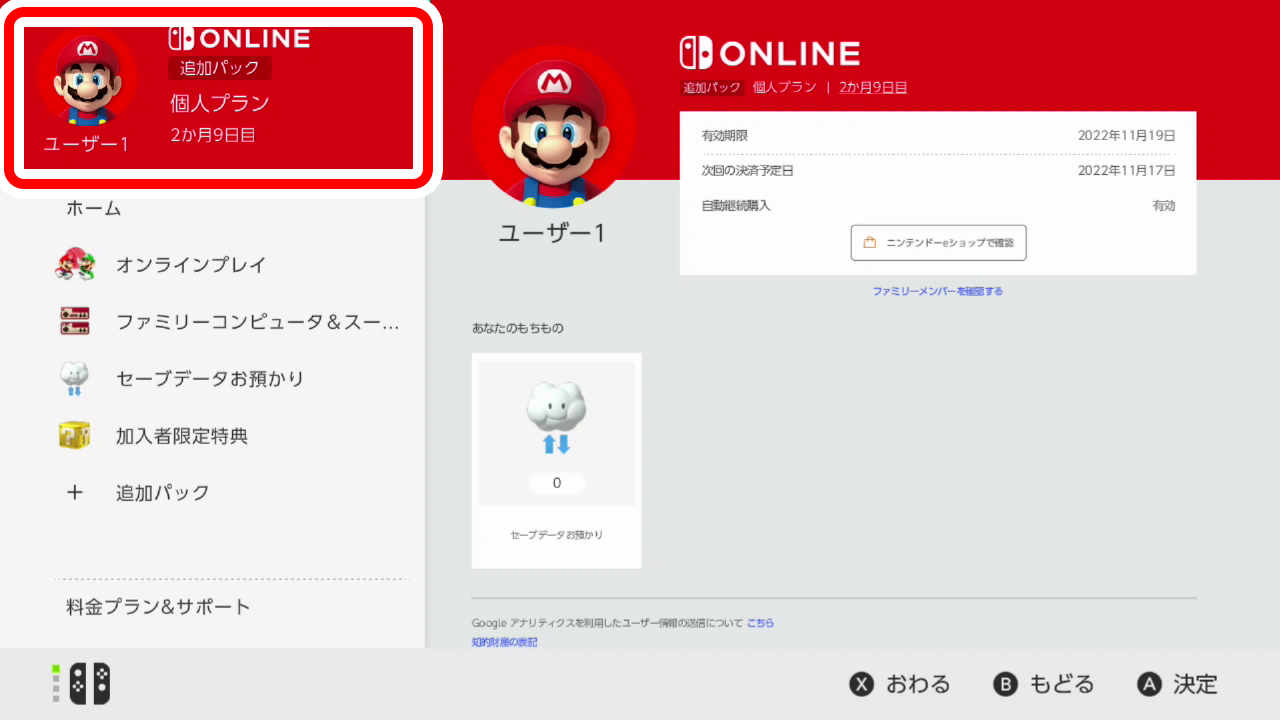Open the ホーム menu item

[93, 209]
